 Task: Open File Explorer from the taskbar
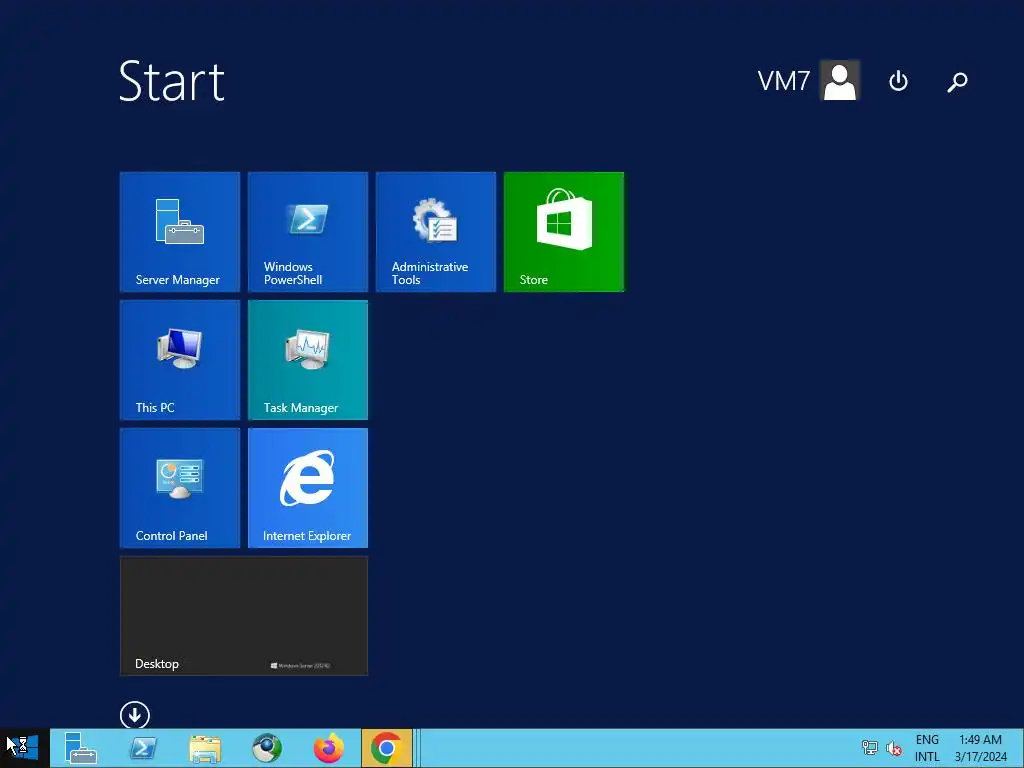click(205, 748)
